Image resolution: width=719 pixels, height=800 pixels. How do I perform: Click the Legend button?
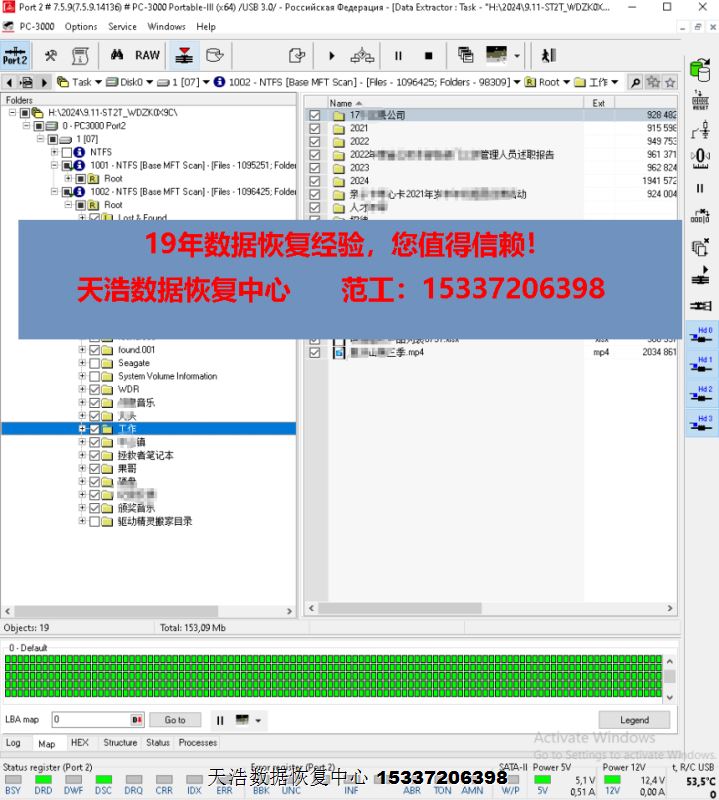pos(634,720)
